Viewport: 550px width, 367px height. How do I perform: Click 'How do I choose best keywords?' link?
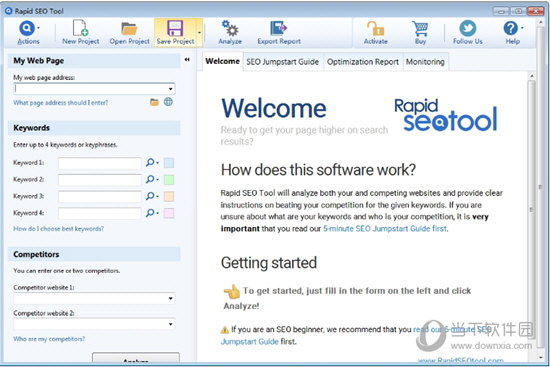(x=59, y=229)
